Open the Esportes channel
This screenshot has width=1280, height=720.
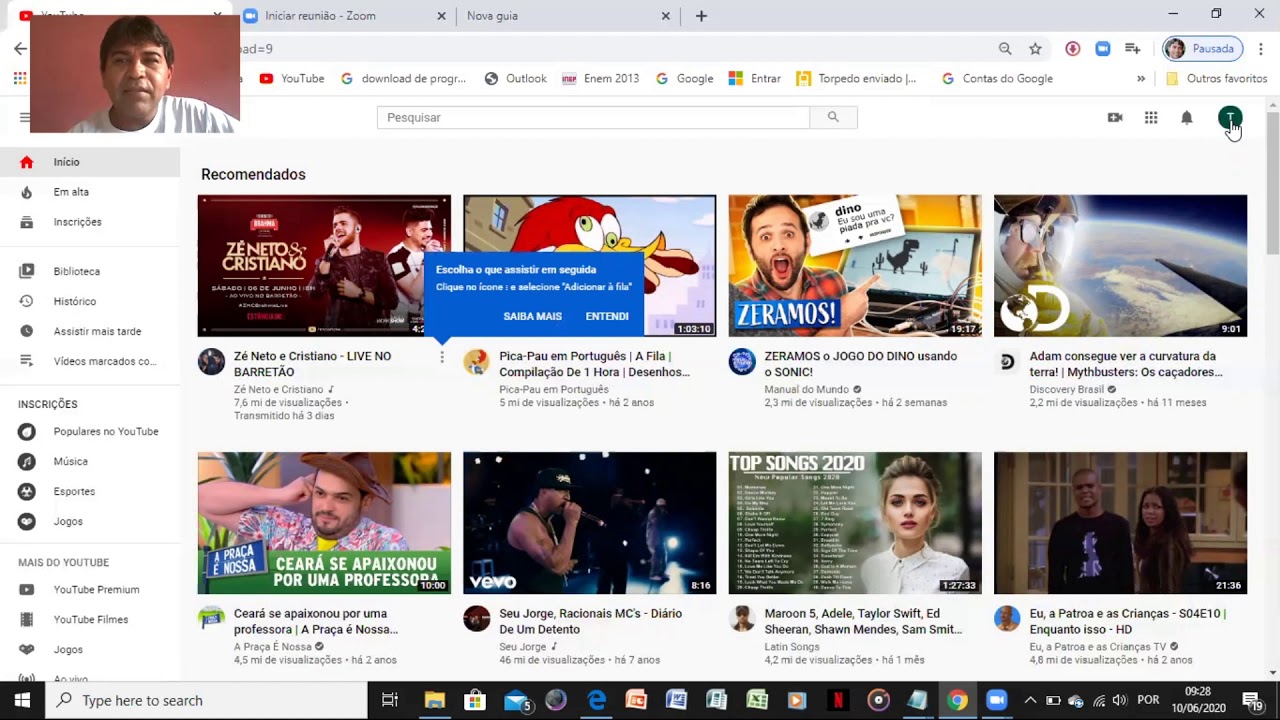coord(90,491)
